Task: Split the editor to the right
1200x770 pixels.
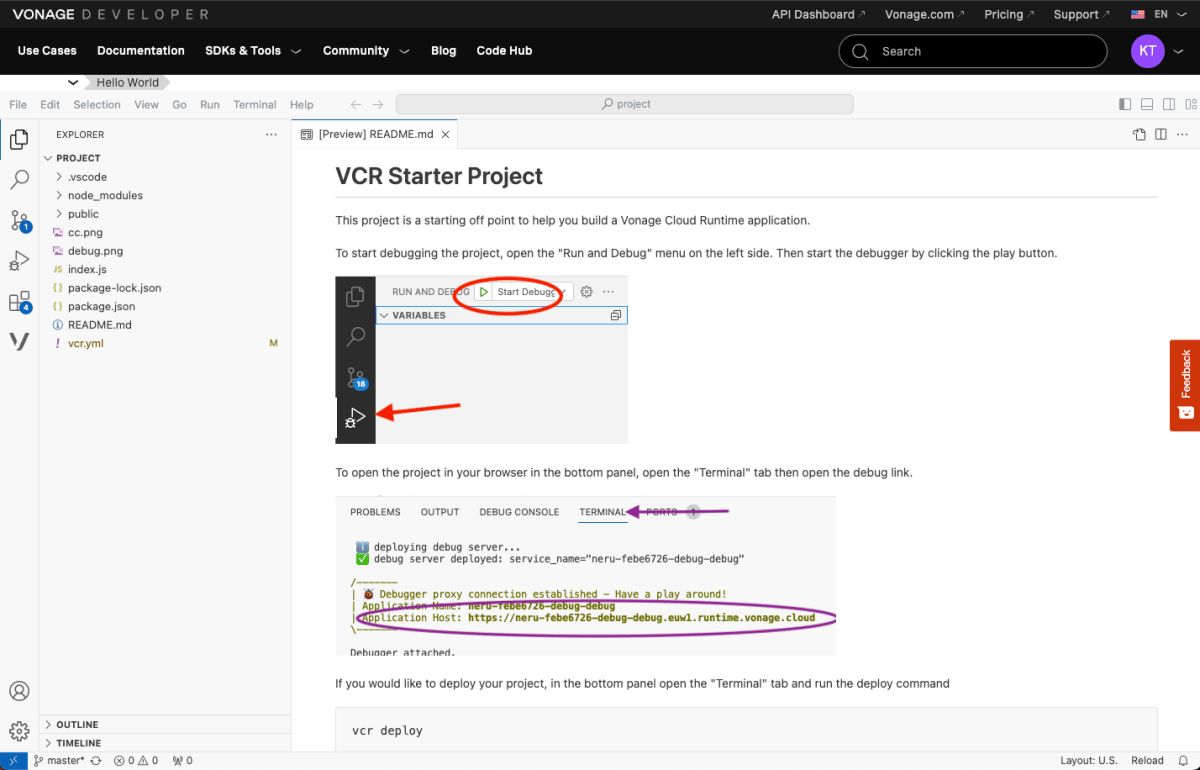Action: [1161, 134]
